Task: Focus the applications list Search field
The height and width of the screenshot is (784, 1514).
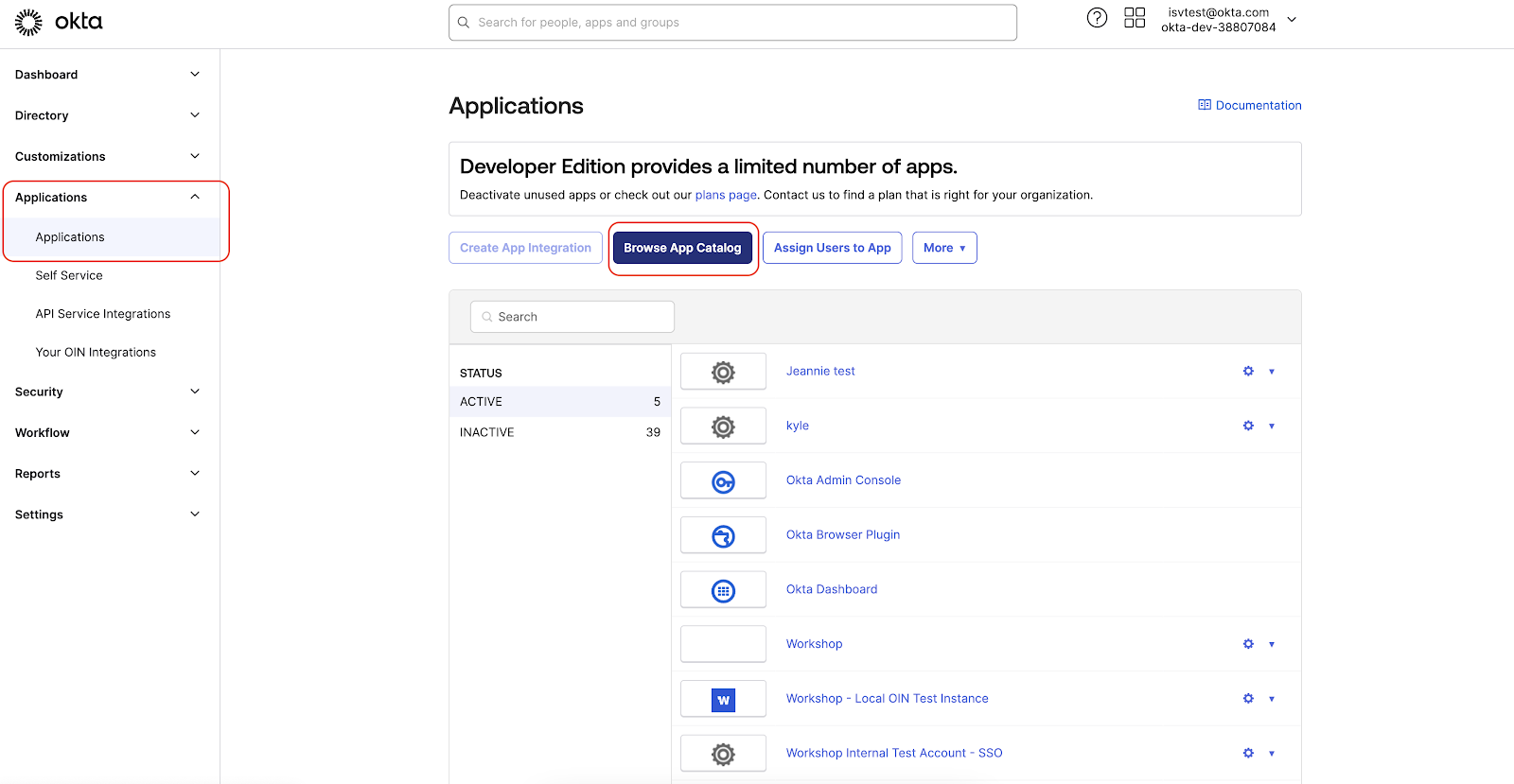Action: (572, 317)
